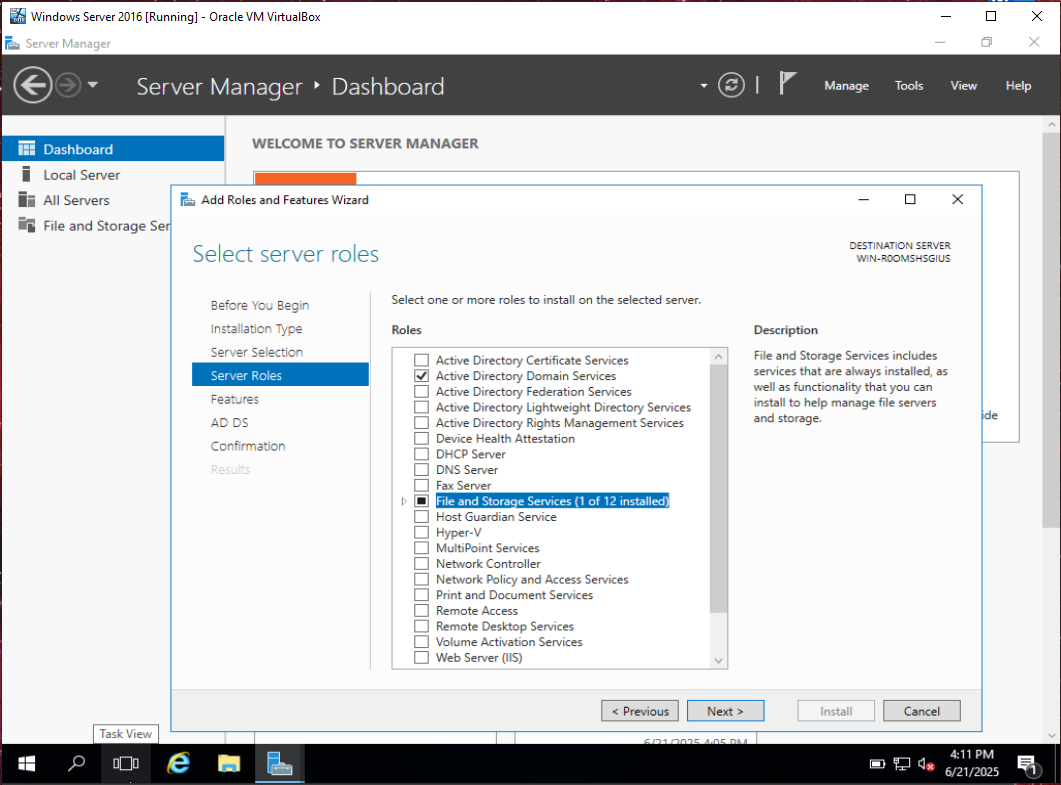Image resolution: width=1061 pixels, height=785 pixels.
Task: Click the network tray icon
Action: 901,764
